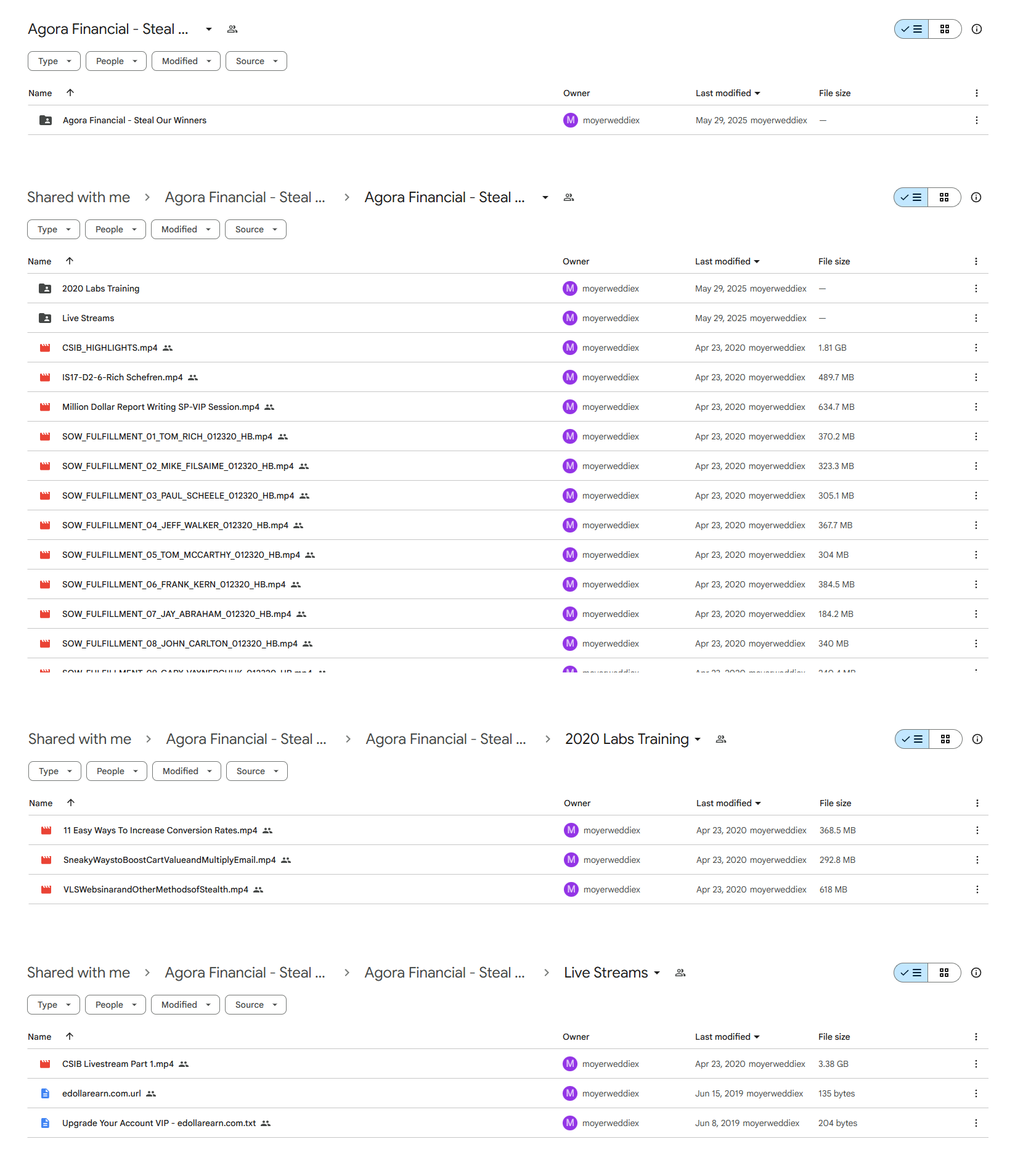
Task: Switch to grid layout in 2020 Labs Training panel
Action: (x=945, y=739)
